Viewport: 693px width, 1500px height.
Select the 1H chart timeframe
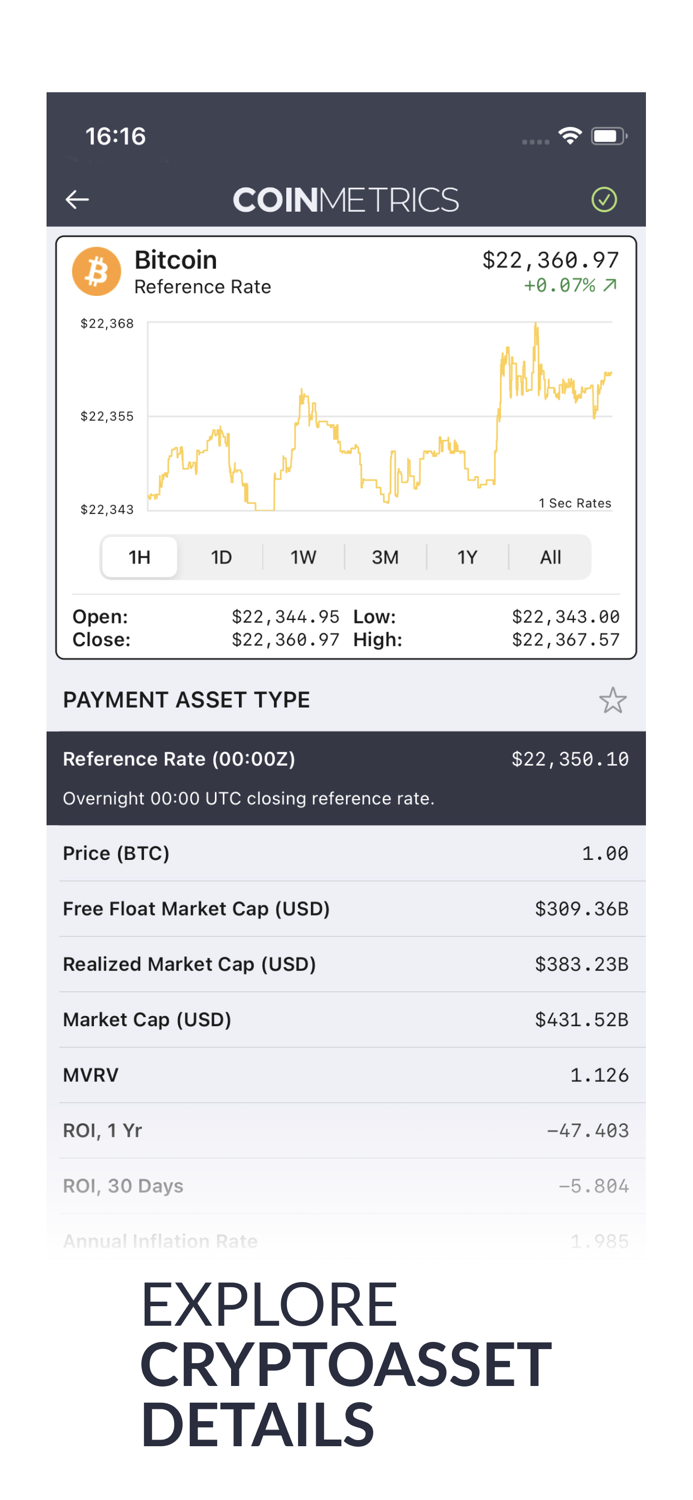point(139,557)
